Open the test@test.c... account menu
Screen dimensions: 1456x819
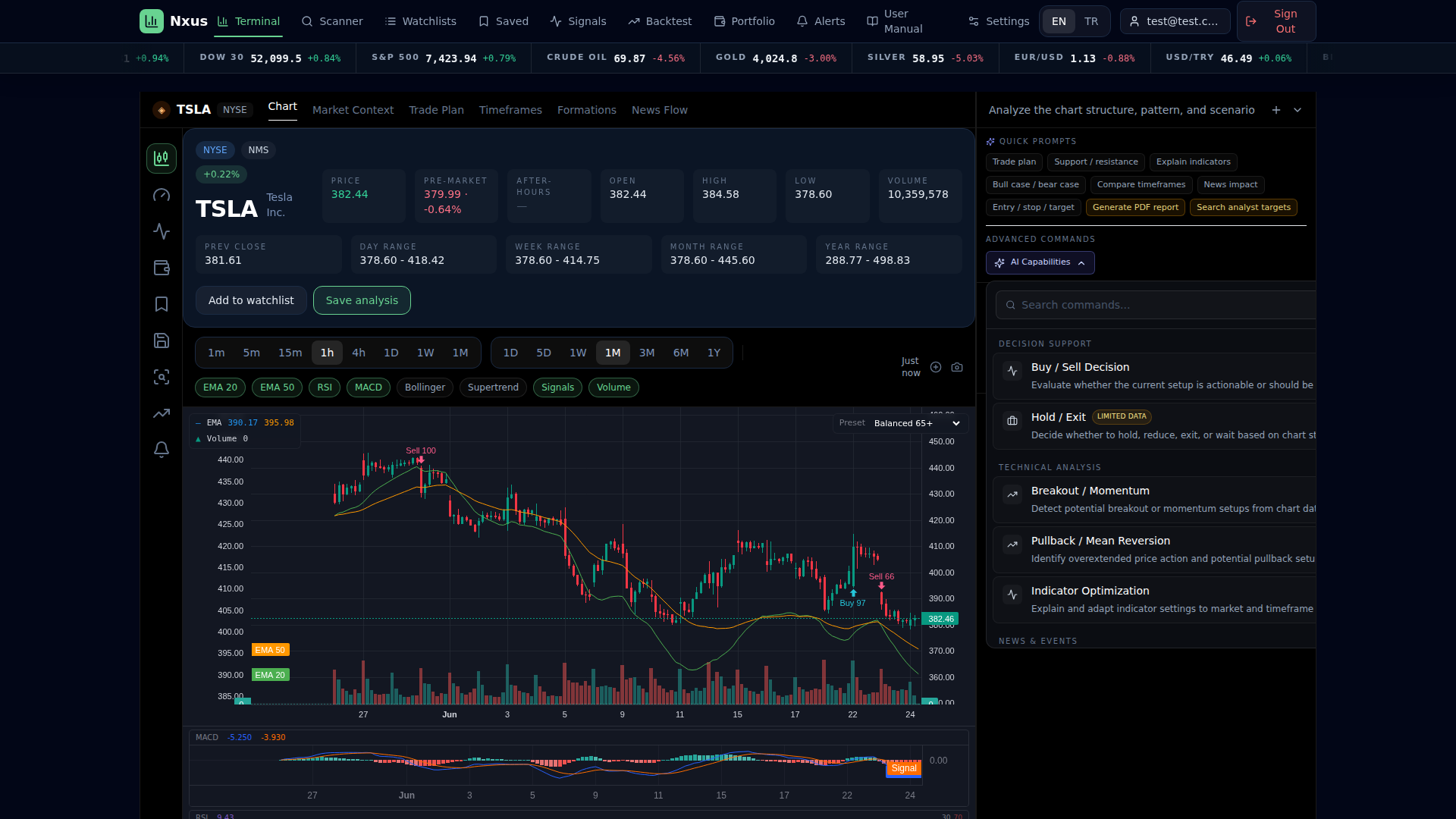pyautogui.click(x=1175, y=21)
